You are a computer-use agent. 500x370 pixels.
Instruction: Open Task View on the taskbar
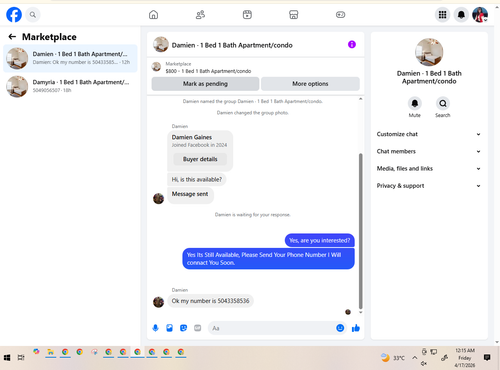(21, 358)
